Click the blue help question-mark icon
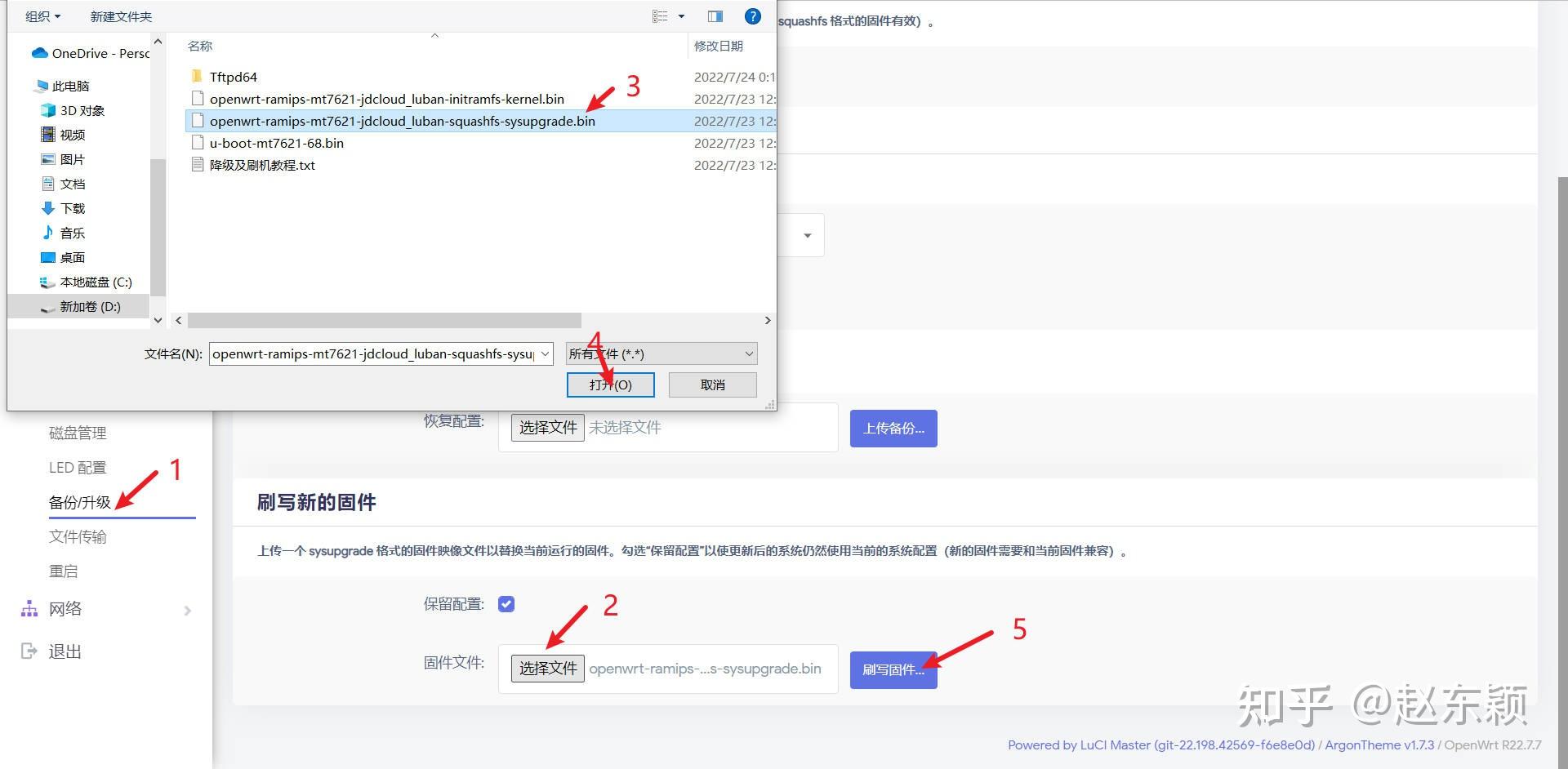This screenshot has width=1568, height=769. tap(752, 16)
